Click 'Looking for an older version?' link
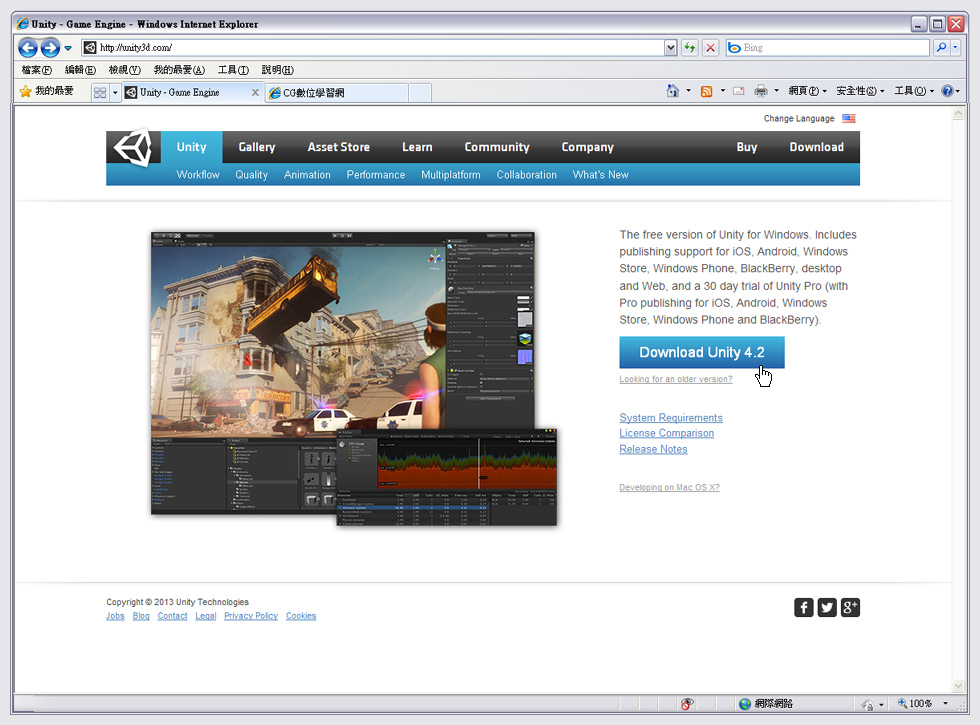The image size is (980, 725). tap(676, 379)
